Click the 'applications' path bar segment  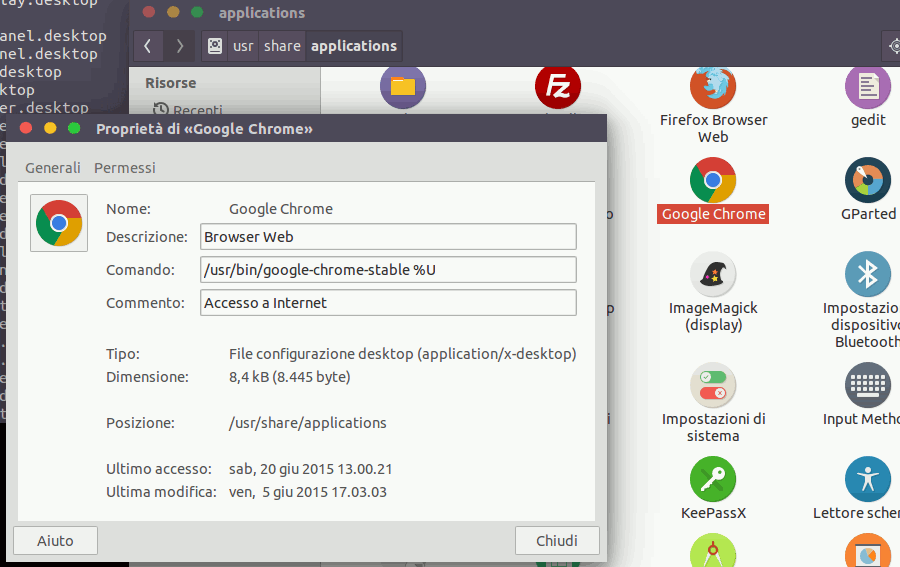(354, 46)
